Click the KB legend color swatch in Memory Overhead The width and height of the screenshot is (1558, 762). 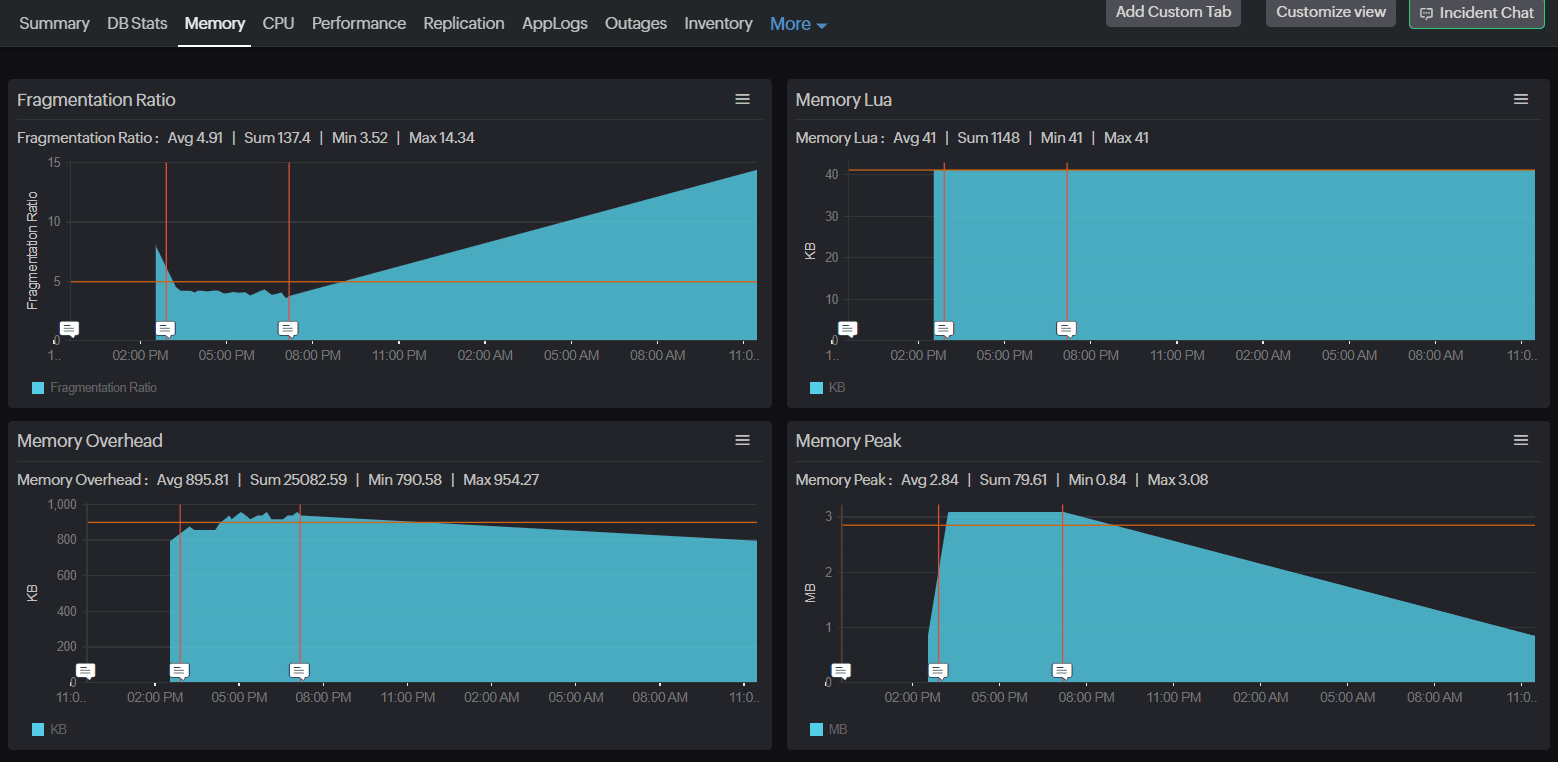click(38, 730)
